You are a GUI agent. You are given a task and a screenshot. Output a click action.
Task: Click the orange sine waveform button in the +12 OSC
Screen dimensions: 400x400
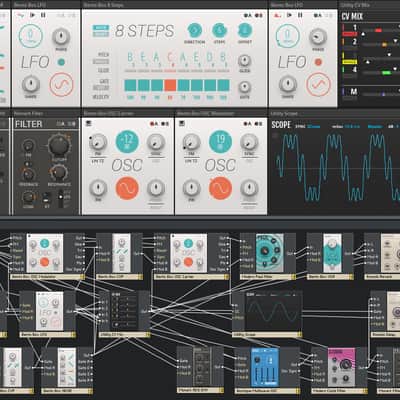click(127, 188)
